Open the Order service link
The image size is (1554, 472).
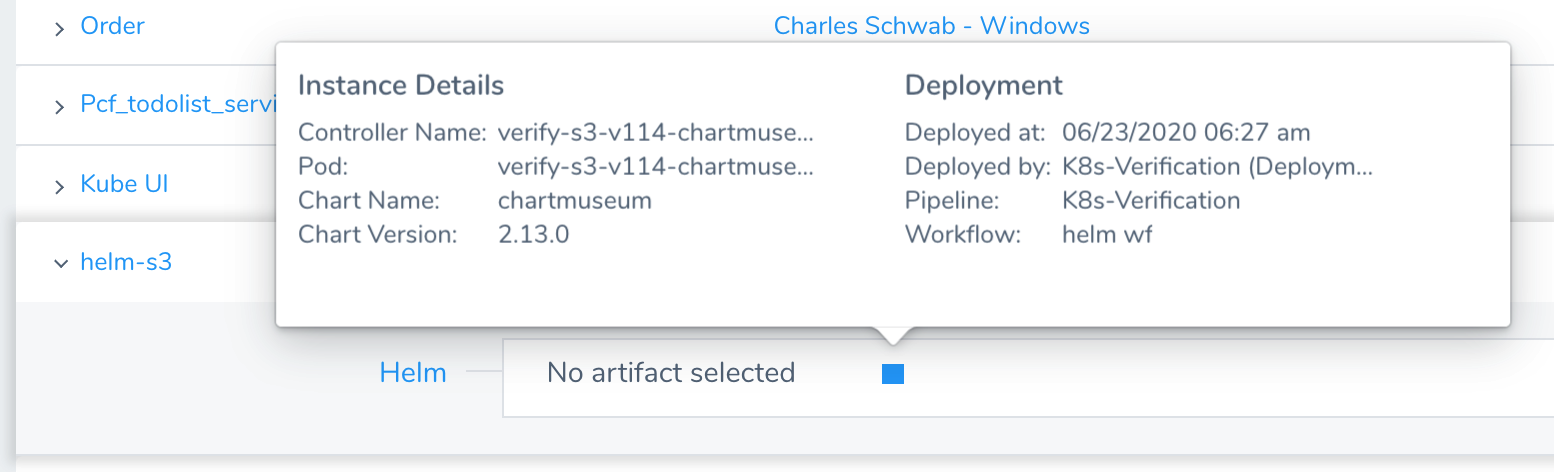pos(112,26)
